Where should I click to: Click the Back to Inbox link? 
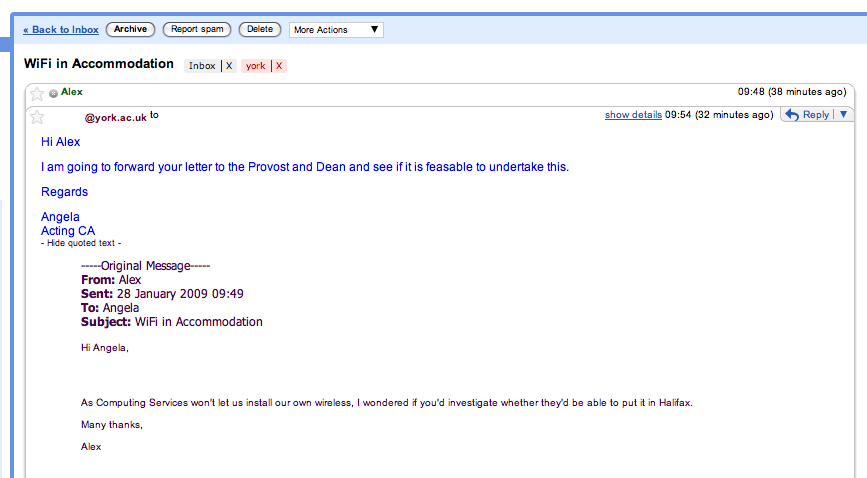coord(61,30)
